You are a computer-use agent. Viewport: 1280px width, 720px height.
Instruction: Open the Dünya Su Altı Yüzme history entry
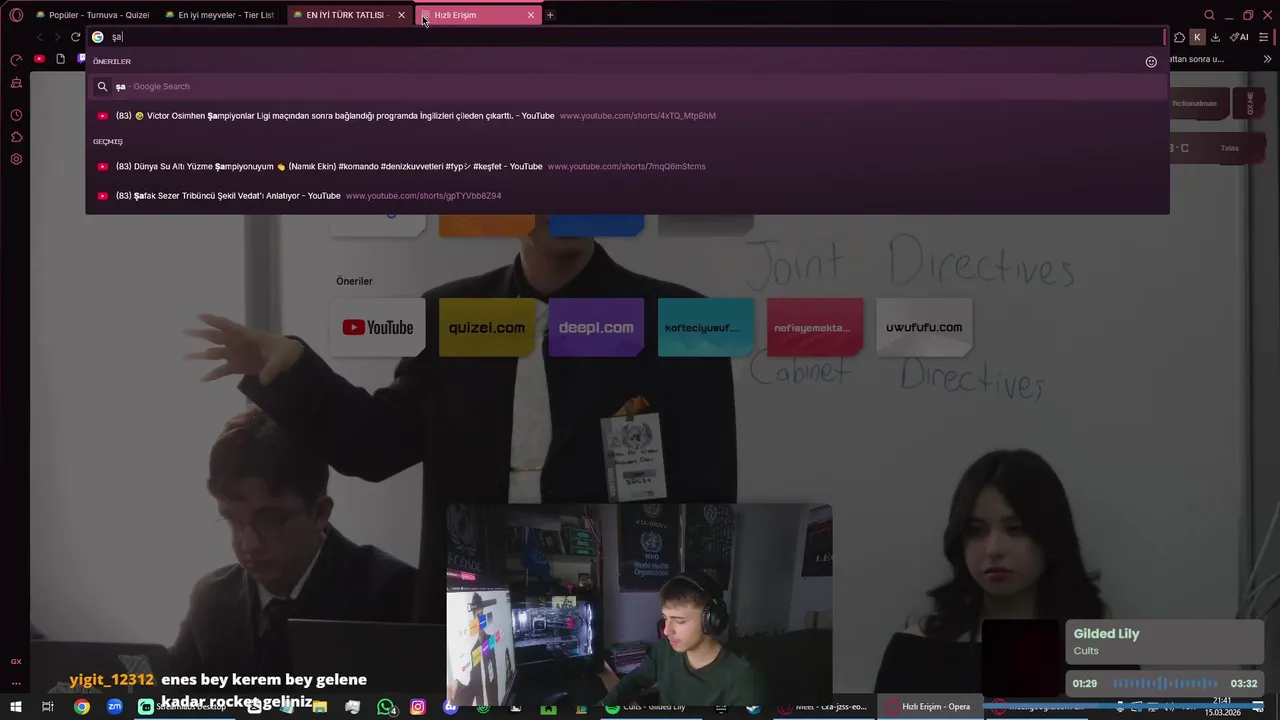(628, 166)
